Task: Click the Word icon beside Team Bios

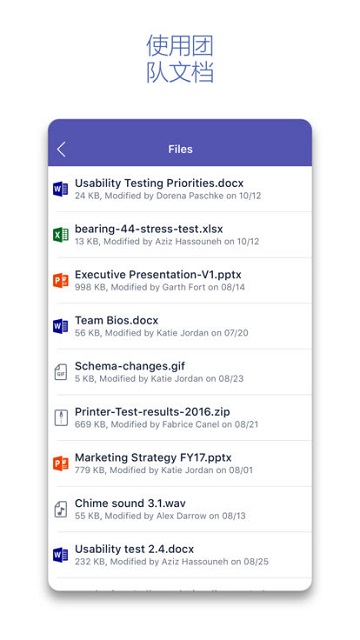Action: (60, 326)
